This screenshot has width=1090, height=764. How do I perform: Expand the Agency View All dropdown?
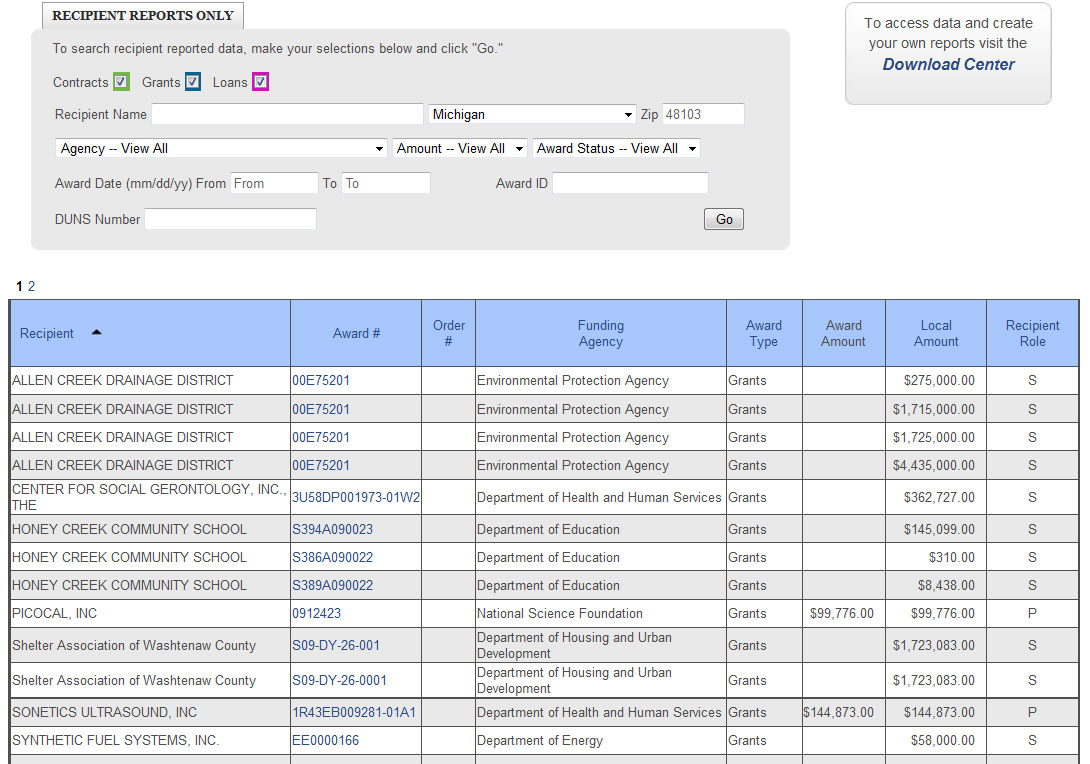point(221,149)
